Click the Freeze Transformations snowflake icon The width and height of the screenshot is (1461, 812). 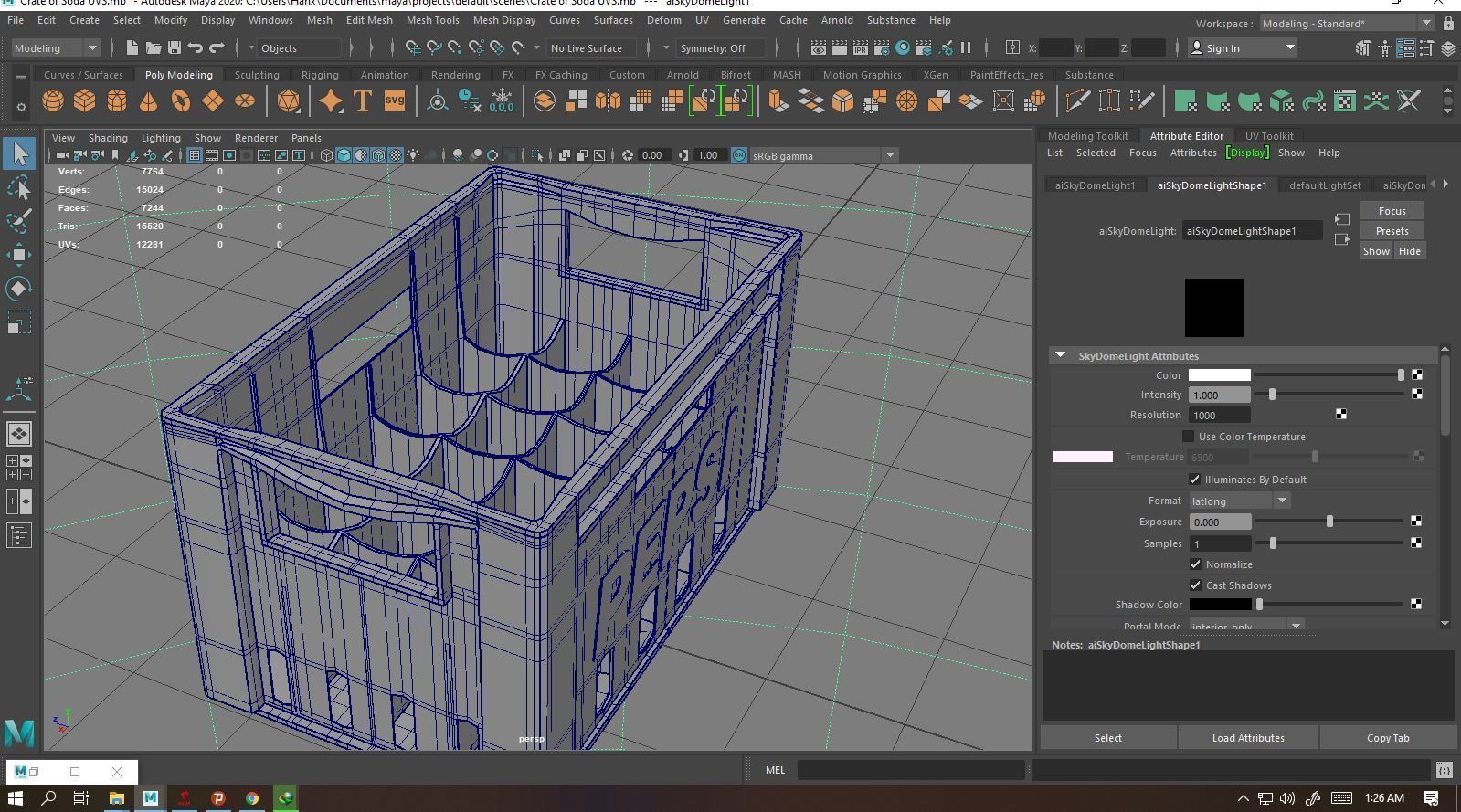coord(502,100)
